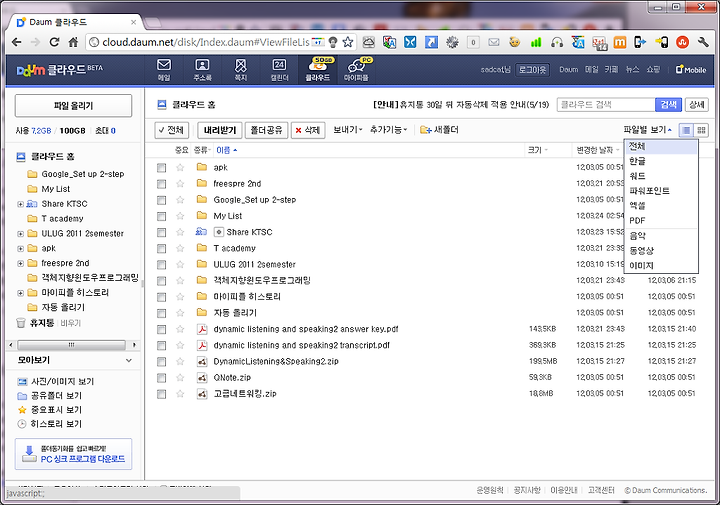Select 파워포인트 in file type menu
720x505 pixels.
(661, 191)
